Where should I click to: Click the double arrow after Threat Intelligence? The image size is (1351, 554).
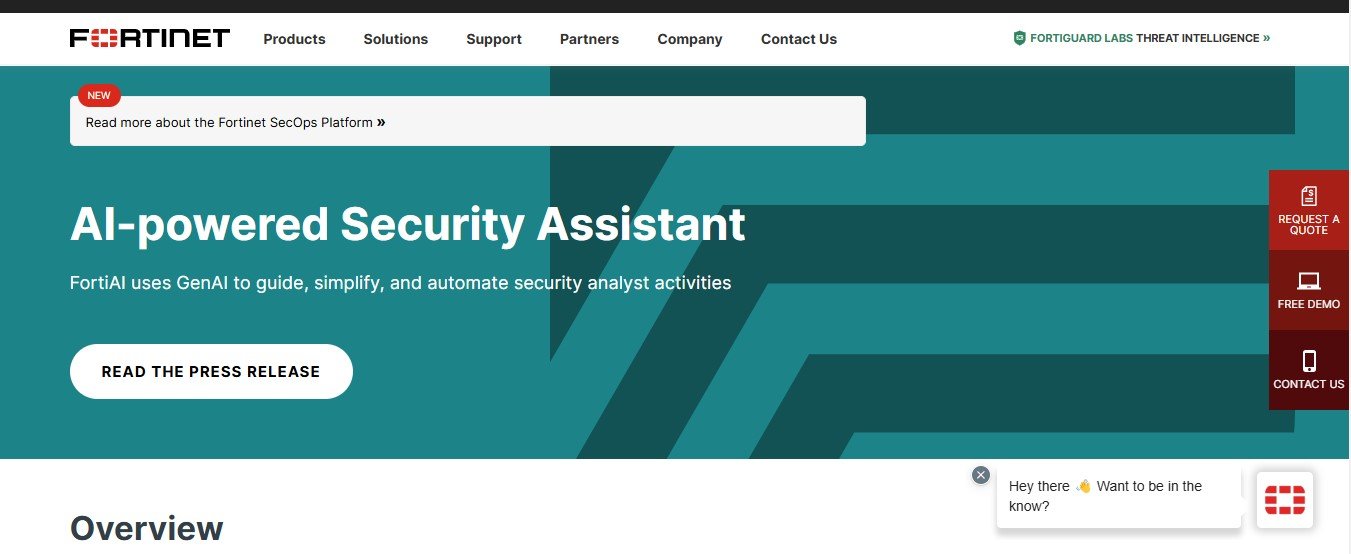1266,38
